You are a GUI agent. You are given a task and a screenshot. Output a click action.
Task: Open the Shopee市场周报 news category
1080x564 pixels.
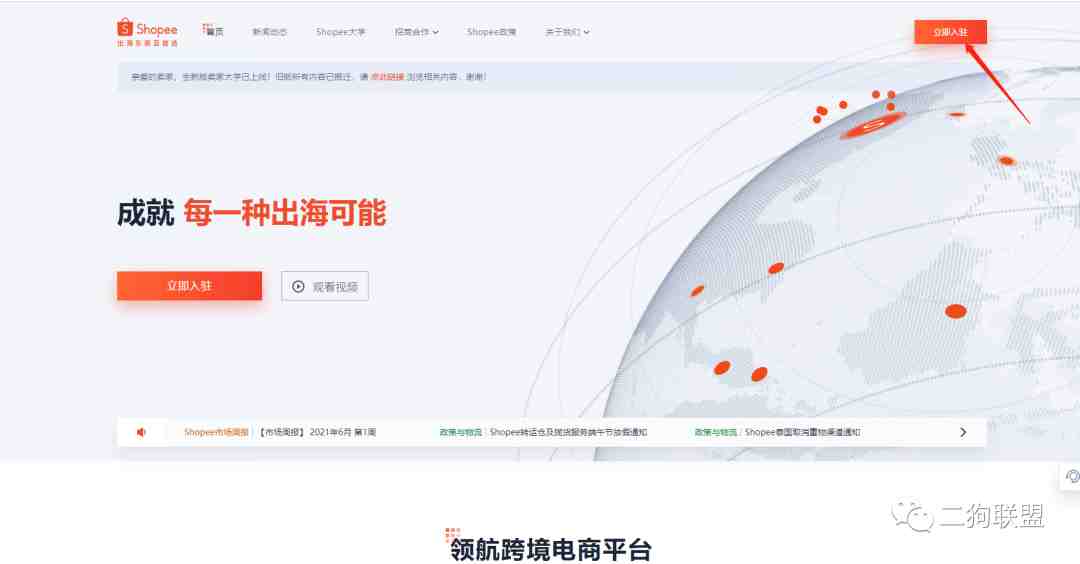(216, 432)
